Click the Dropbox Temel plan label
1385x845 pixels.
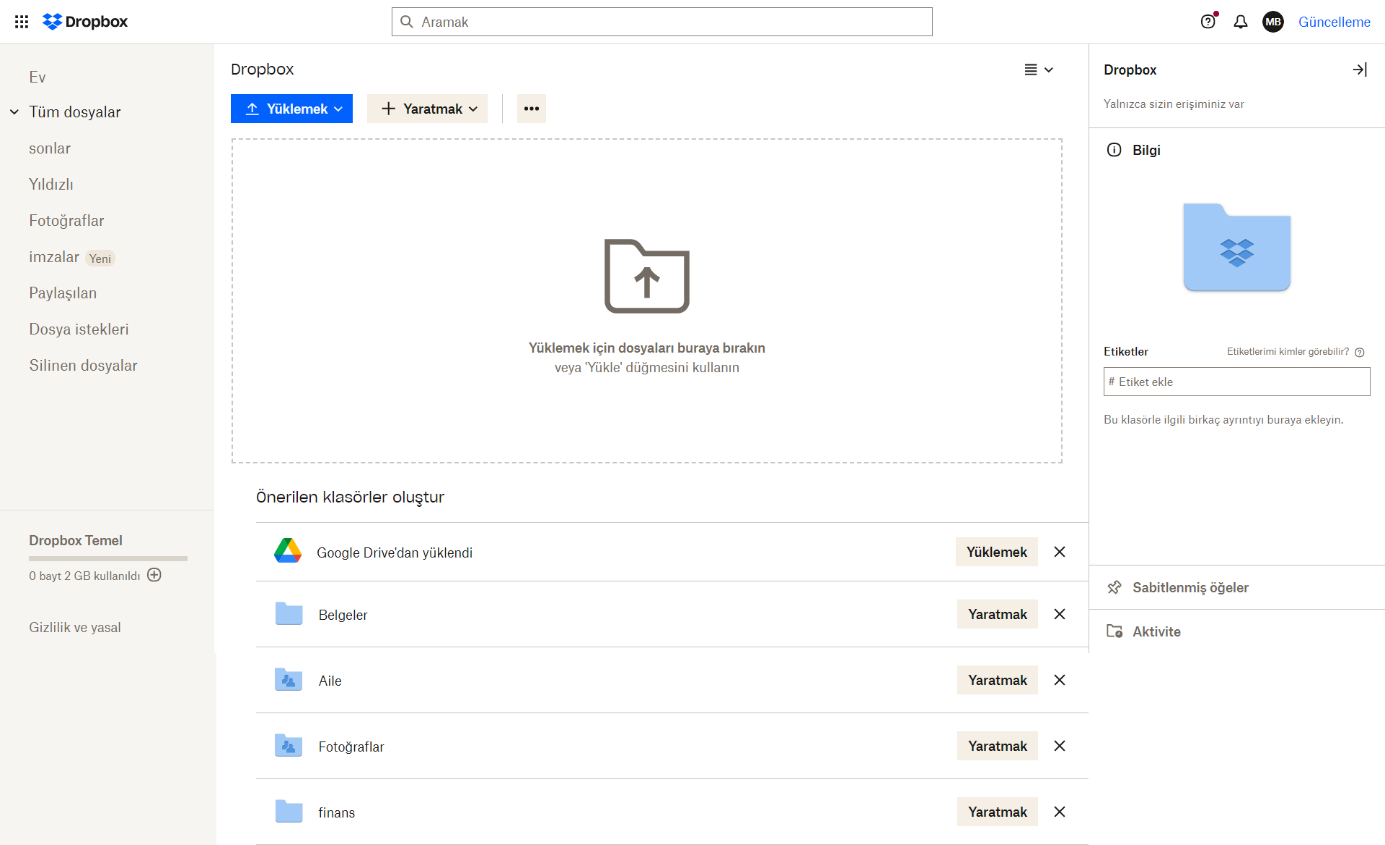click(x=76, y=540)
